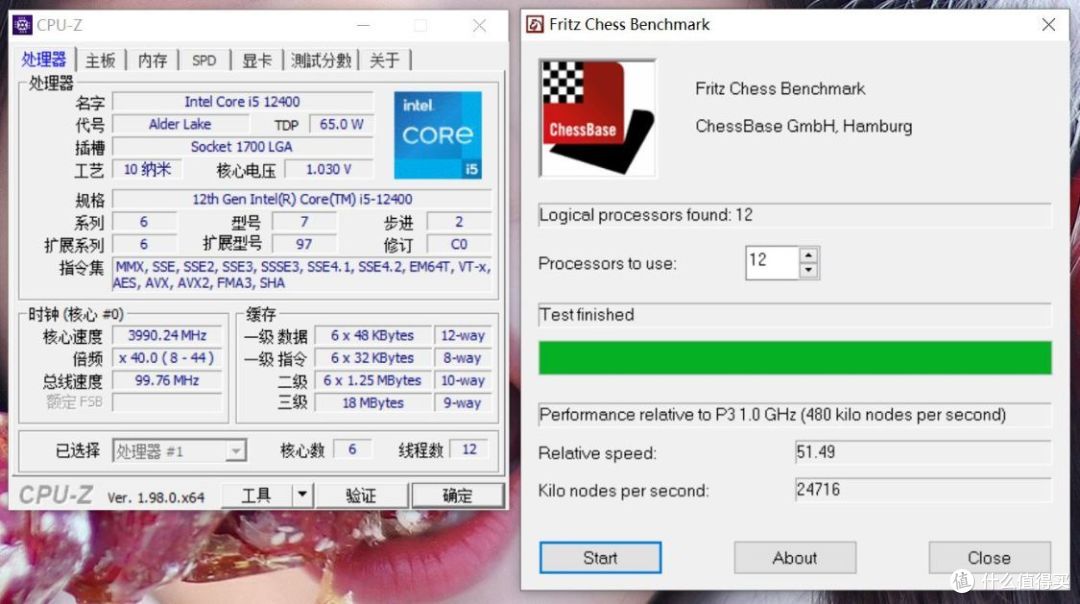
Task: Select the 关于 tab in CPU-Z
Action: coord(386,60)
